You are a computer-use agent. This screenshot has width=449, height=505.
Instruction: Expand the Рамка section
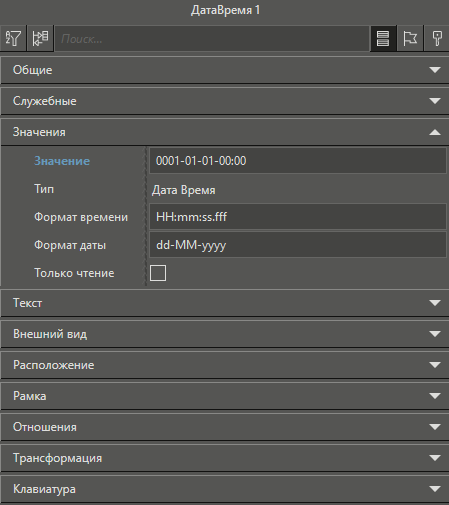225,396
